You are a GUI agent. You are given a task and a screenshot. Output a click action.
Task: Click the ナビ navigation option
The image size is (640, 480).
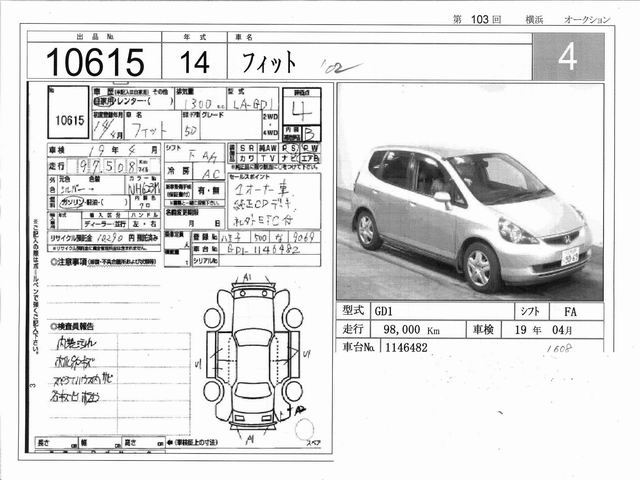(x=289, y=158)
